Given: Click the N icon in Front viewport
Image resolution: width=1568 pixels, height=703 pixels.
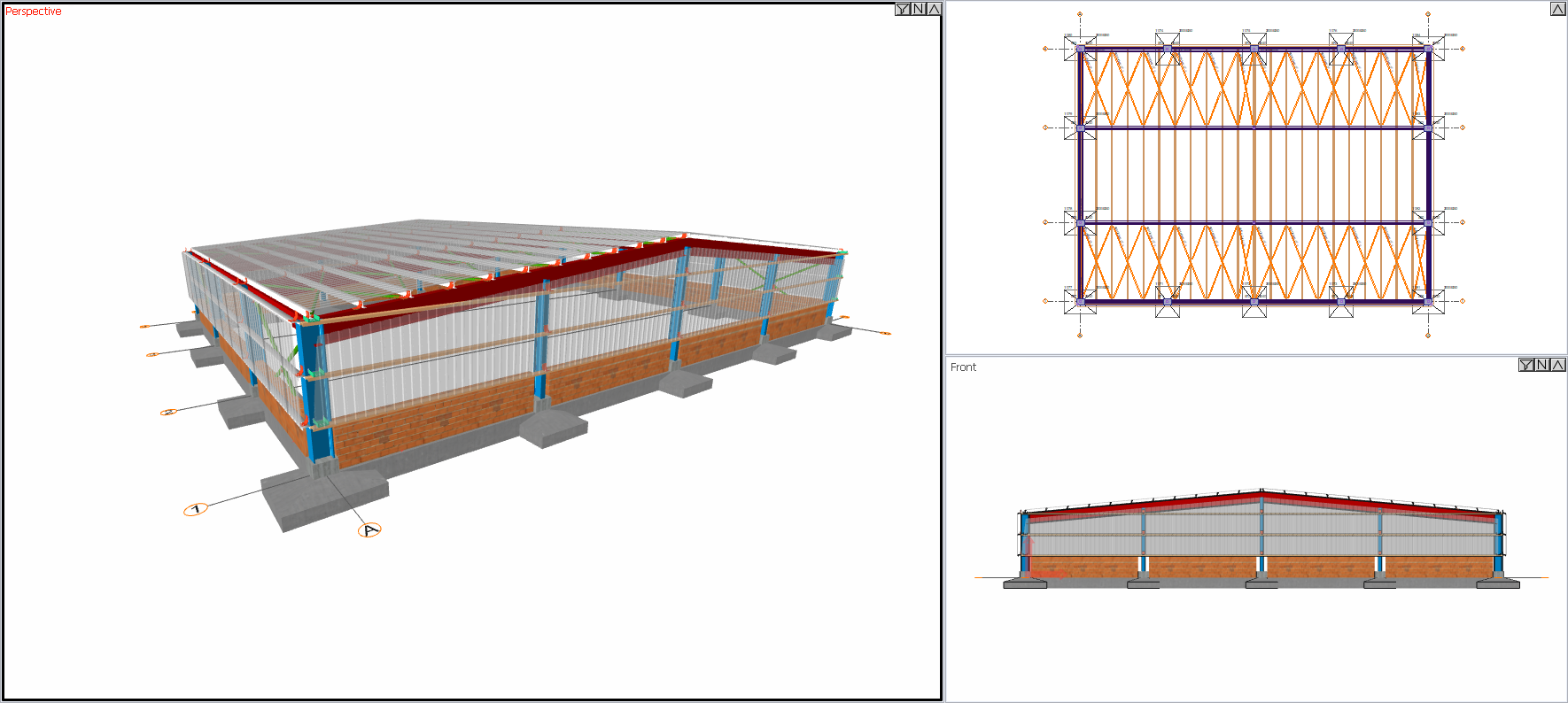Looking at the screenshot, I should [x=1542, y=365].
